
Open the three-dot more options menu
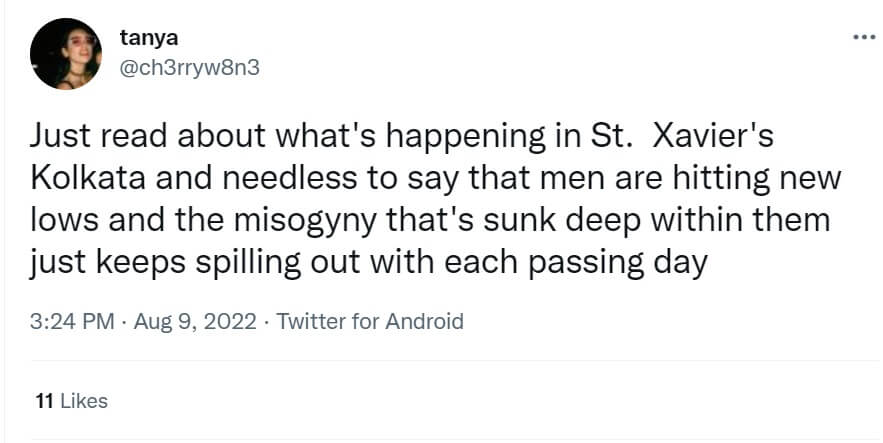point(862,38)
